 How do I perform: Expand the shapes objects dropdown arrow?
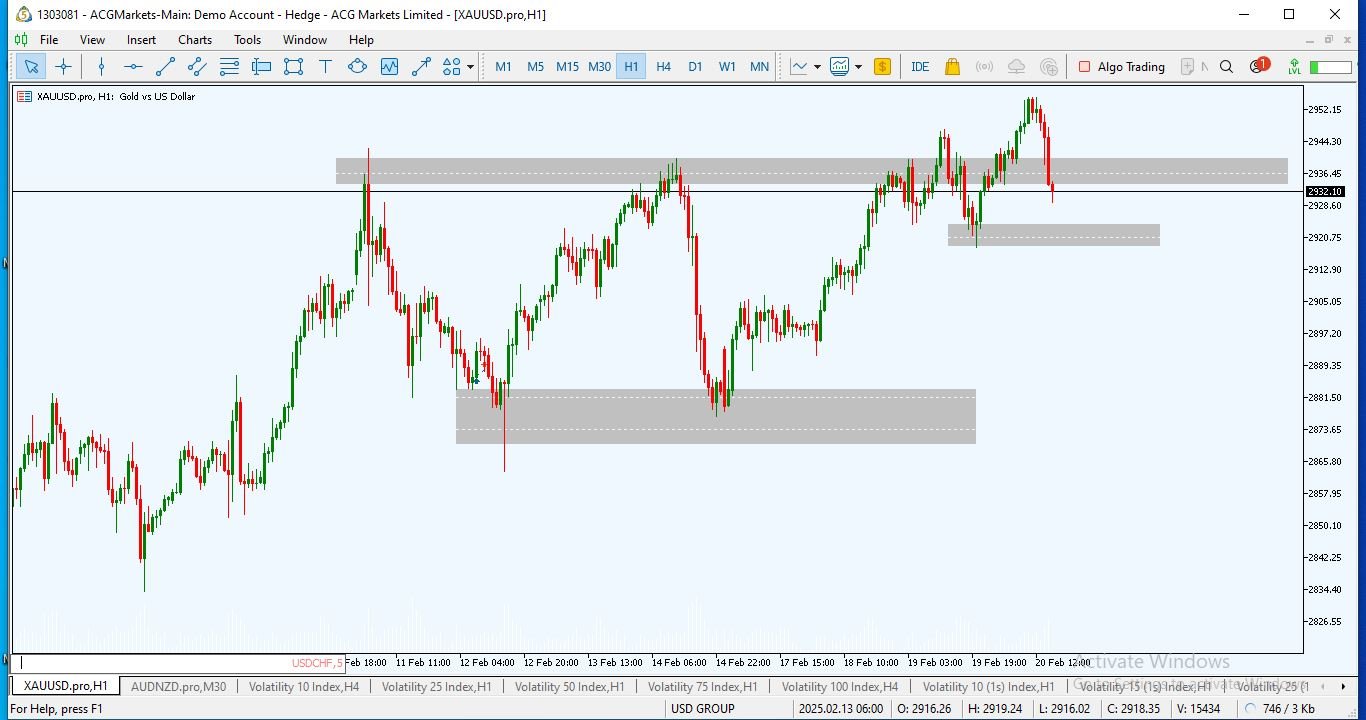[x=471, y=67]
